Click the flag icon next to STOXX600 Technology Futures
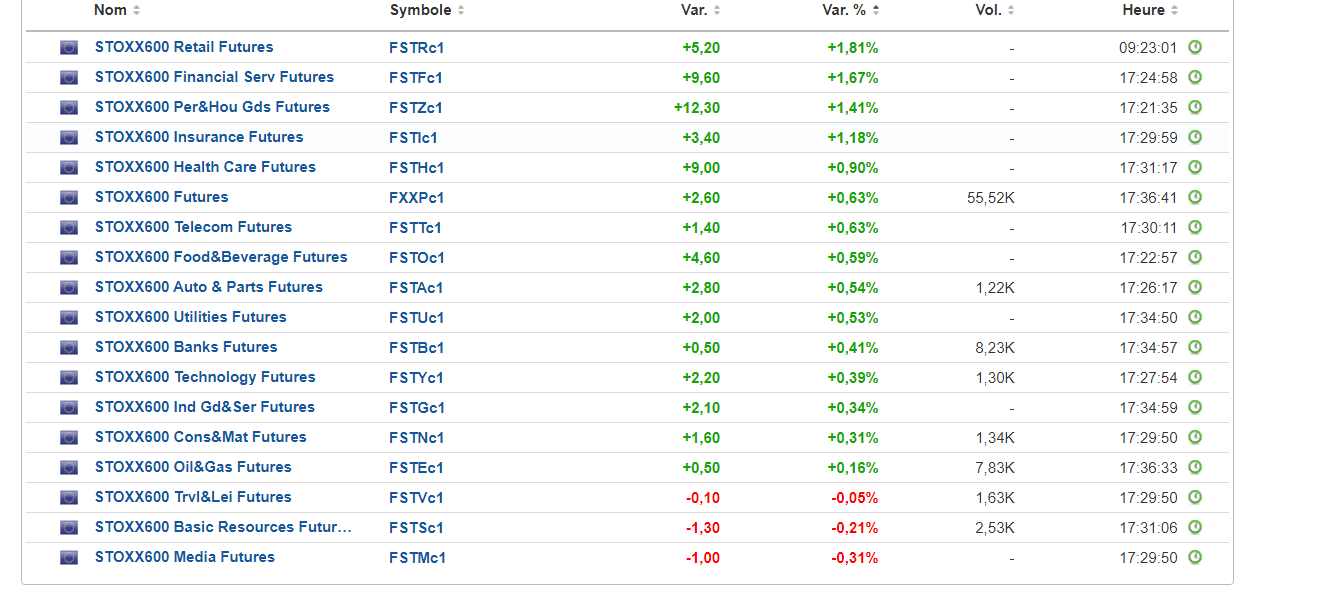The height and width of the screenshot is (604, 1321). pyautogui.click(x=69, y=377)
